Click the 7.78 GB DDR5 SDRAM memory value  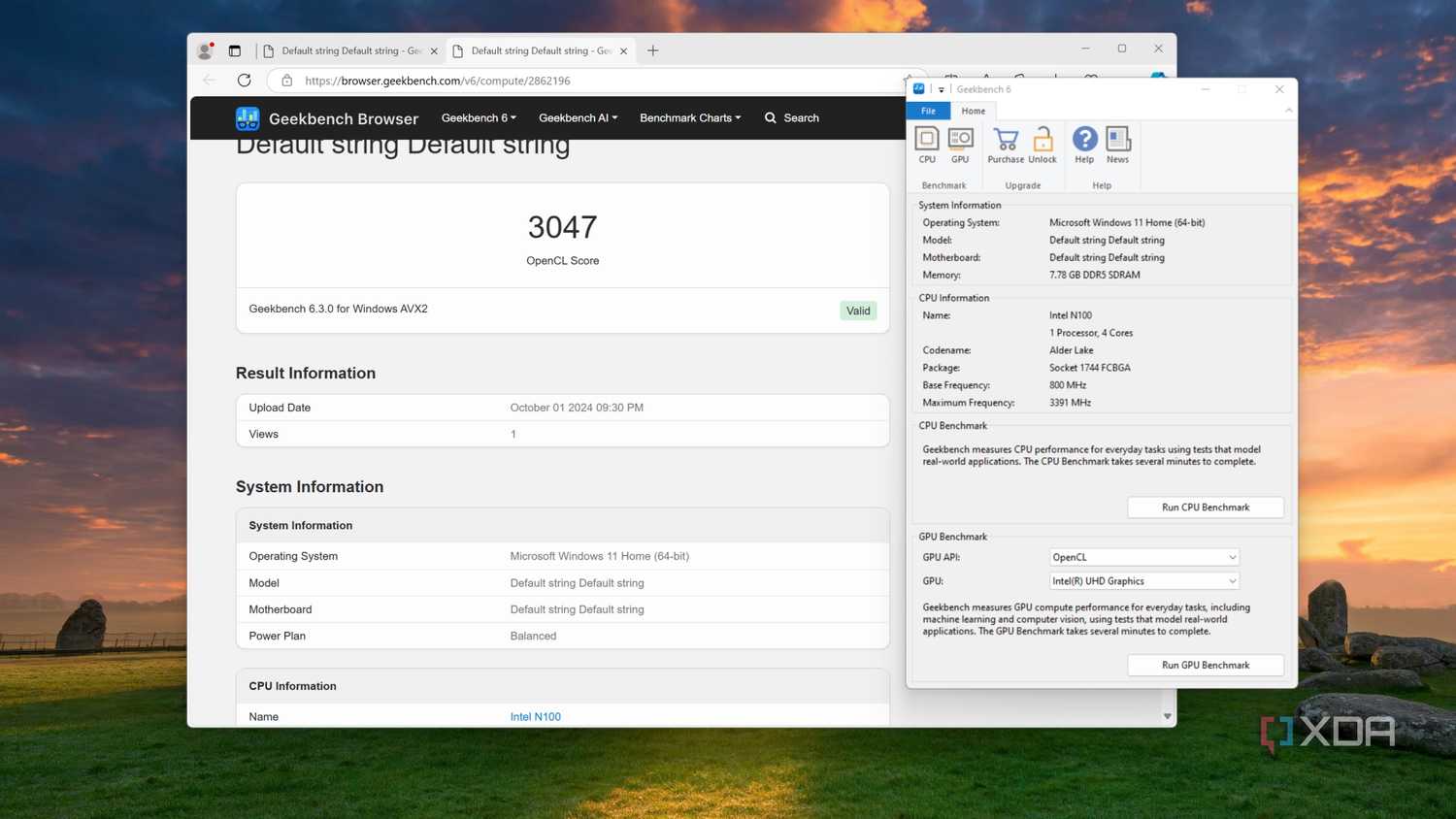[1094, 275]
